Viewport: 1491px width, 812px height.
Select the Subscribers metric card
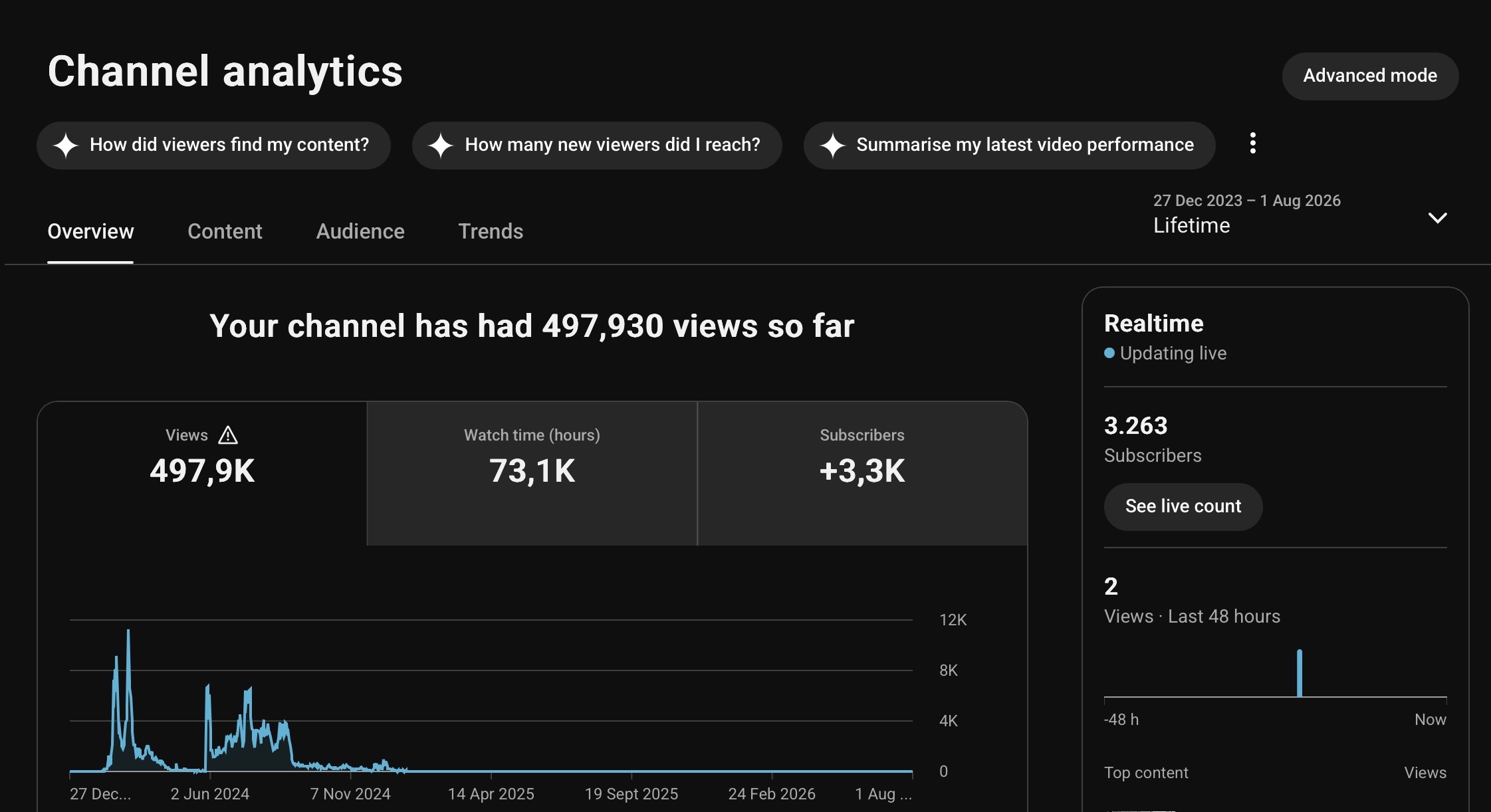coord(862,473)
